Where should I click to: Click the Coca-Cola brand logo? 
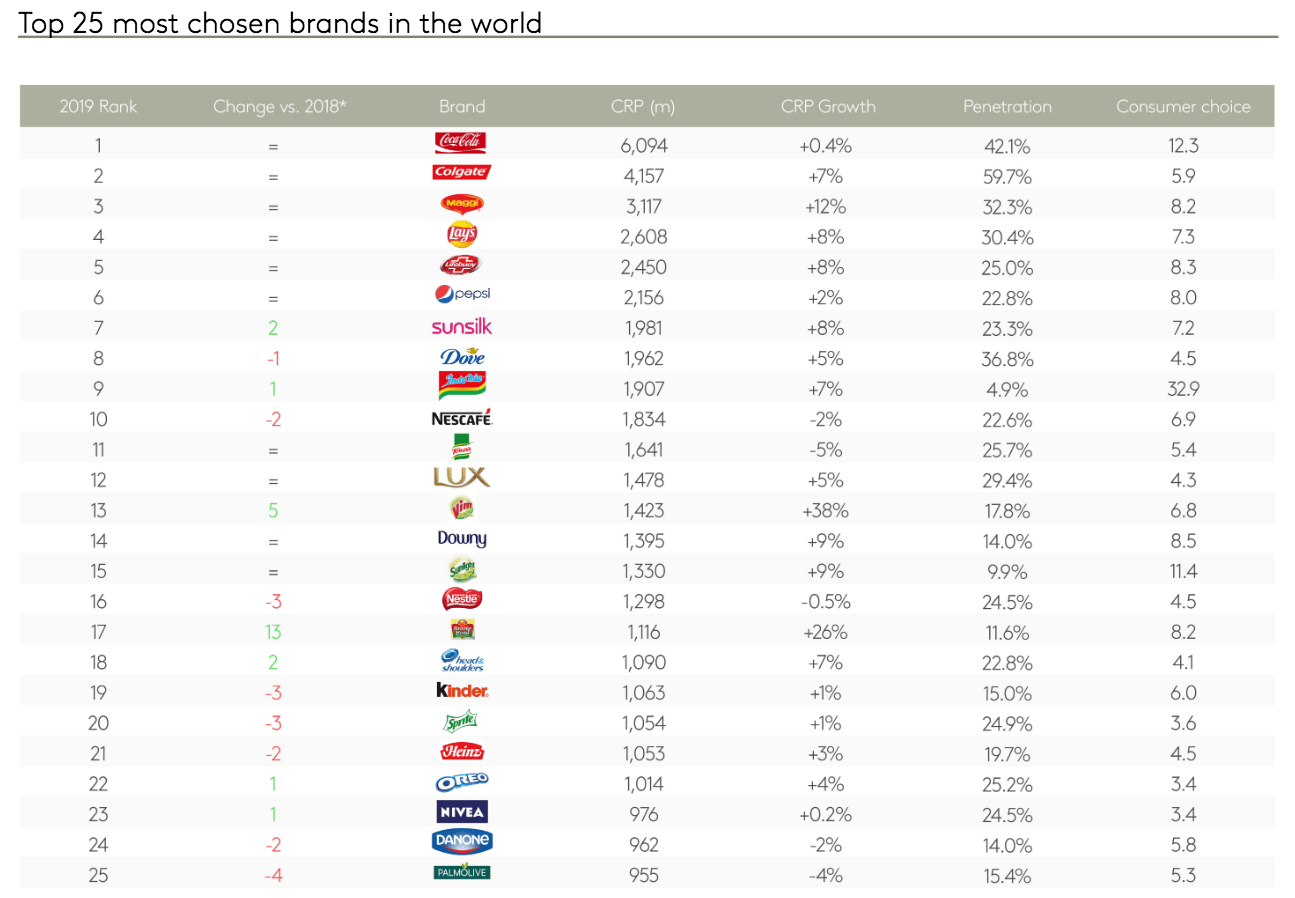[x=461, y=143]
